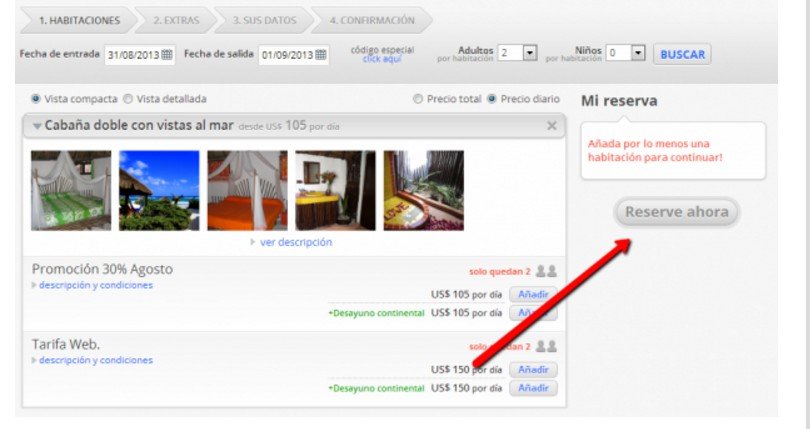Select the Vista detallada radio button
810x429 pixels.
click(x=128, y=99)
